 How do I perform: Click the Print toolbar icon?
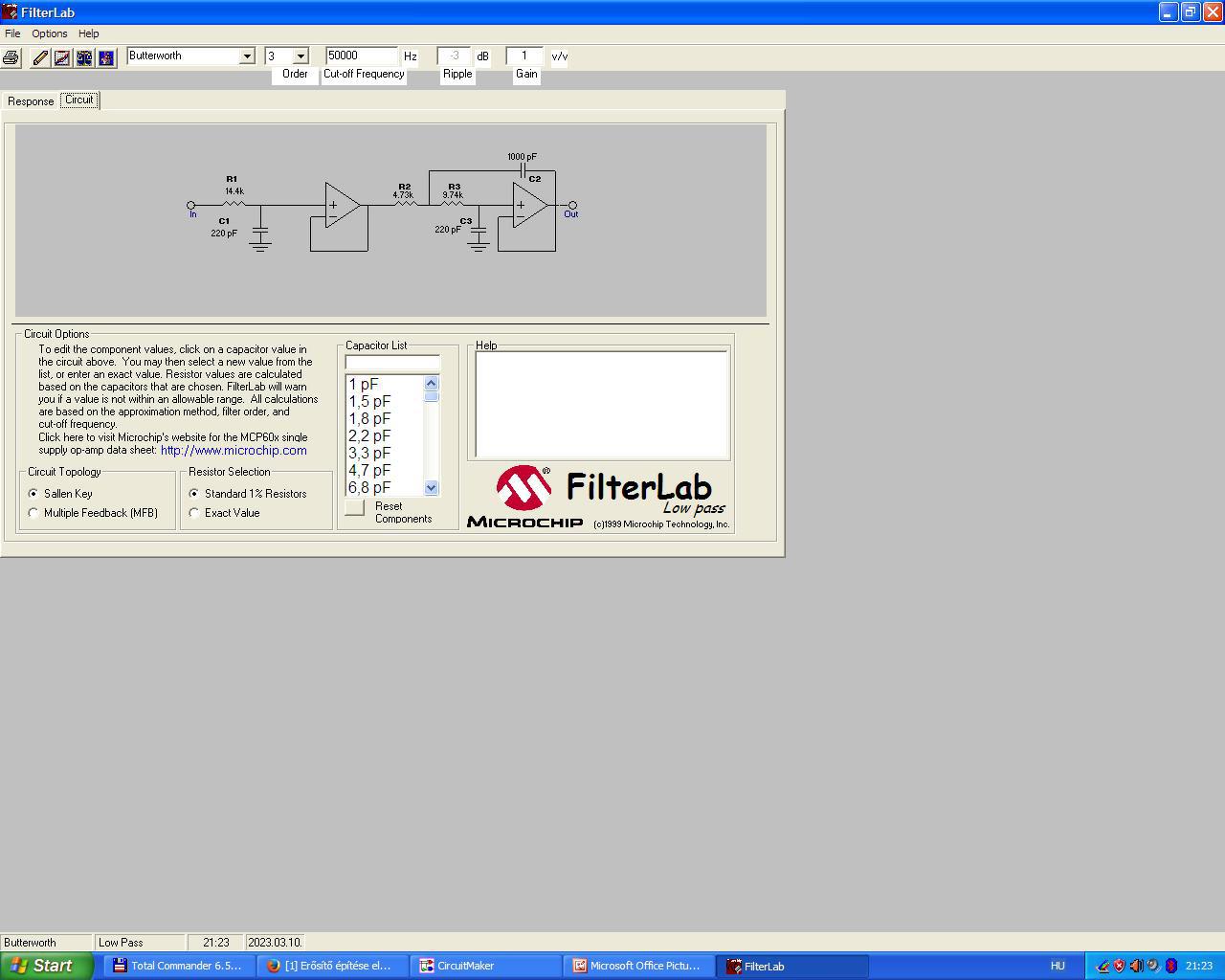(x=11, y=57)
